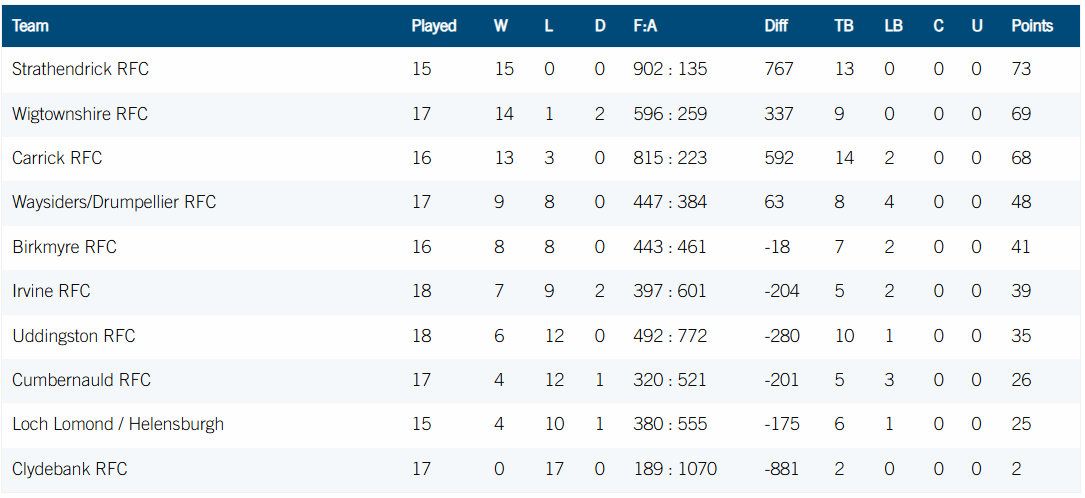Image resolution: width=1085 pixels, height=498 pixels.
Task: Click Strathendrick's 73 points value
Action: 1021,69
